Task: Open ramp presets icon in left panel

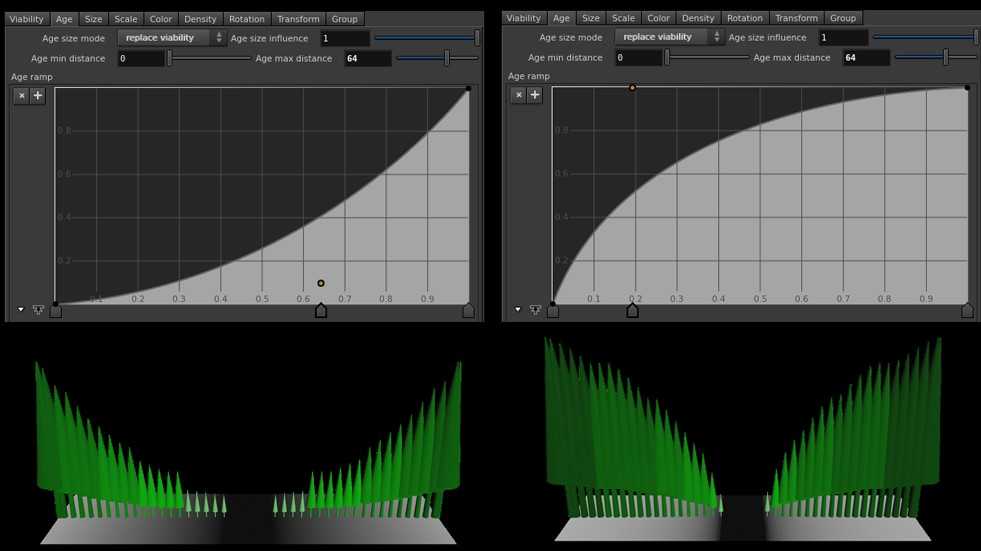Action: pos(38,310)
